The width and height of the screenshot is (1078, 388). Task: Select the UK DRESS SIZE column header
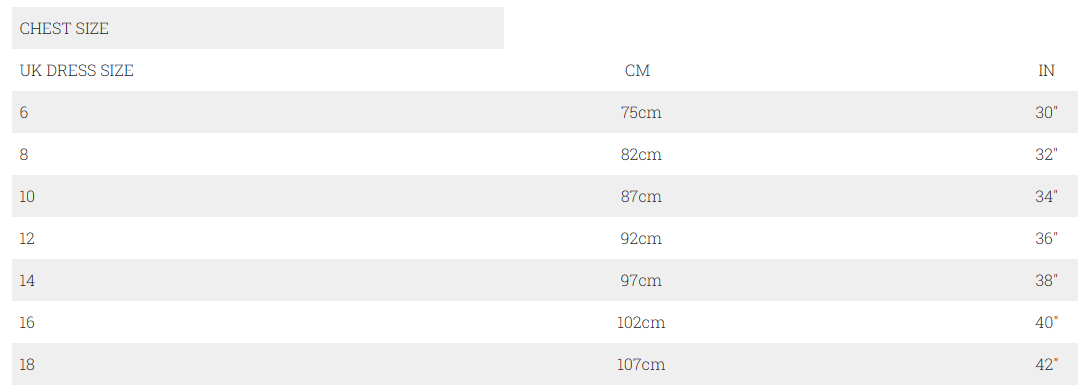click(x=76, y=70)
